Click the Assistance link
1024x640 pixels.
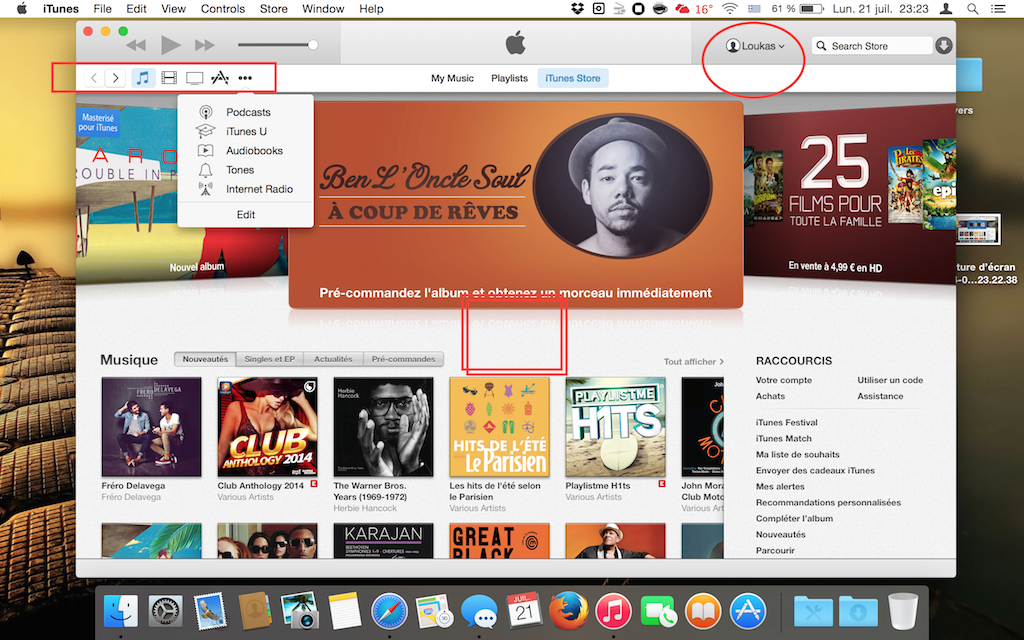point(880,396)
